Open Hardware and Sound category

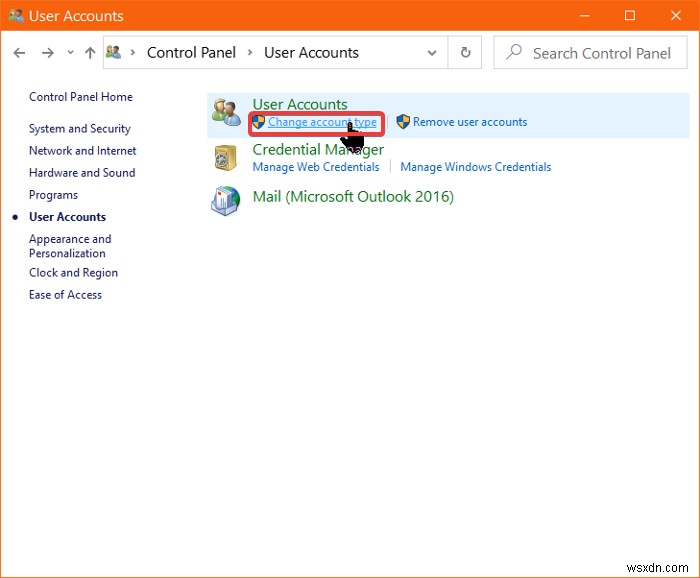[x=82, y=173]
